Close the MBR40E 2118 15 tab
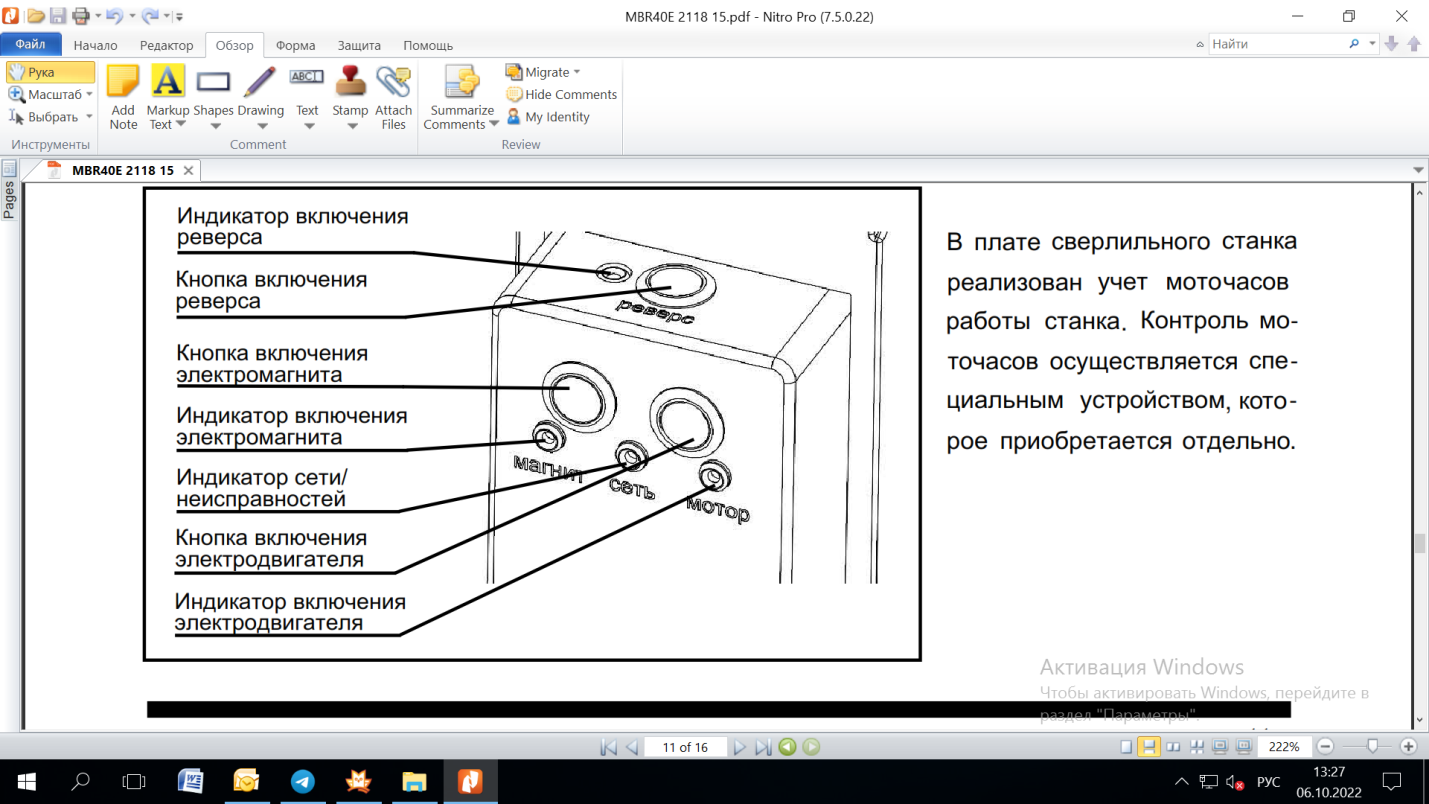1429x804 pixels. 188,171
